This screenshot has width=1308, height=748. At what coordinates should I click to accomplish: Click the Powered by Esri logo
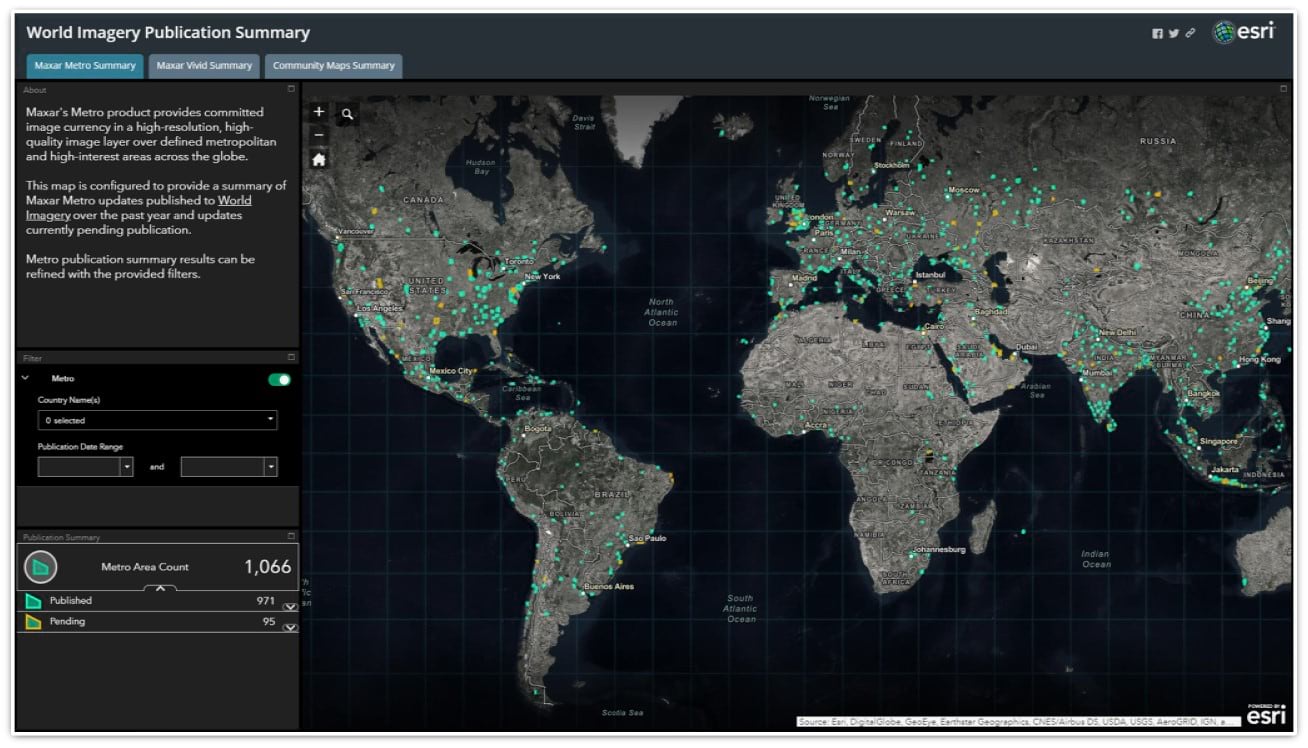(x=1267, y=715)
